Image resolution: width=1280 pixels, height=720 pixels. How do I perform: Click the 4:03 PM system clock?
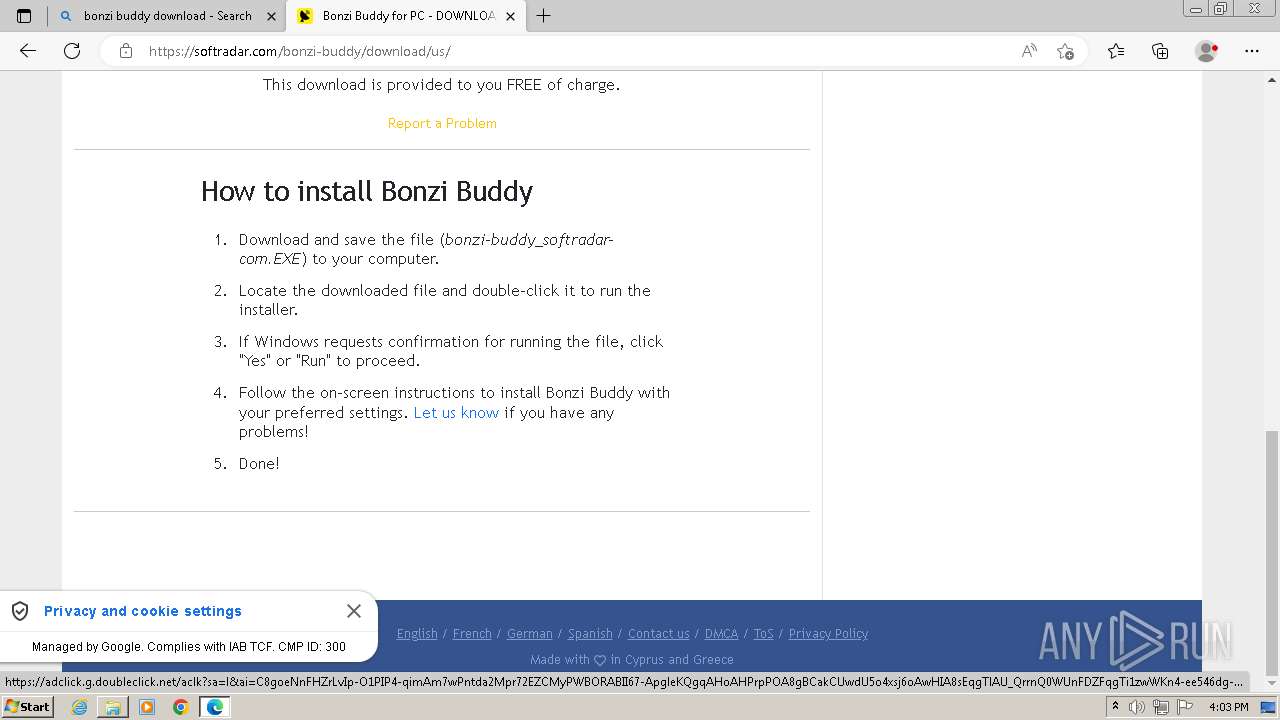point(1229,707)
